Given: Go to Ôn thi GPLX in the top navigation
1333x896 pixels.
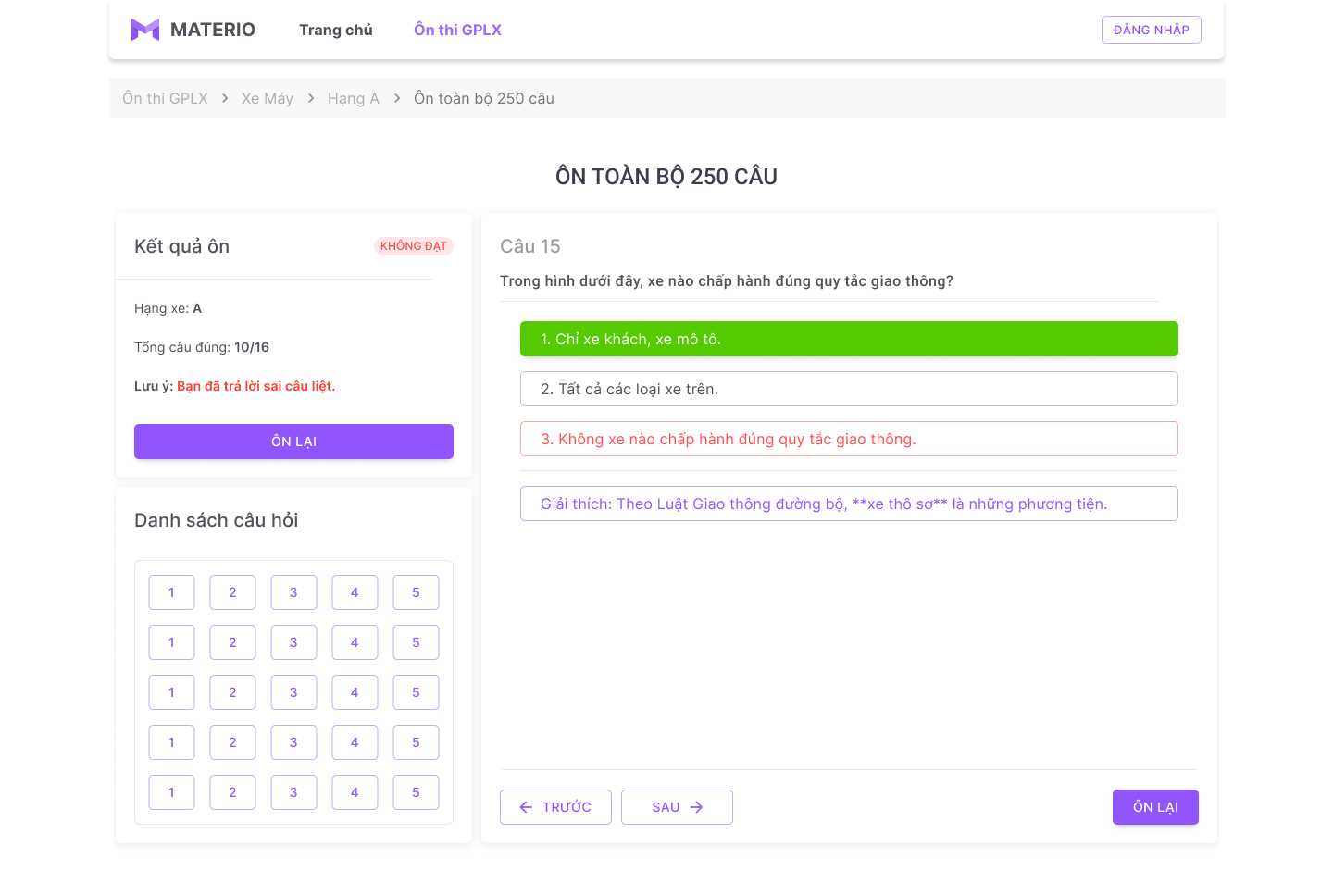Looking at the screenshot, I should click(x=457, y=30).
